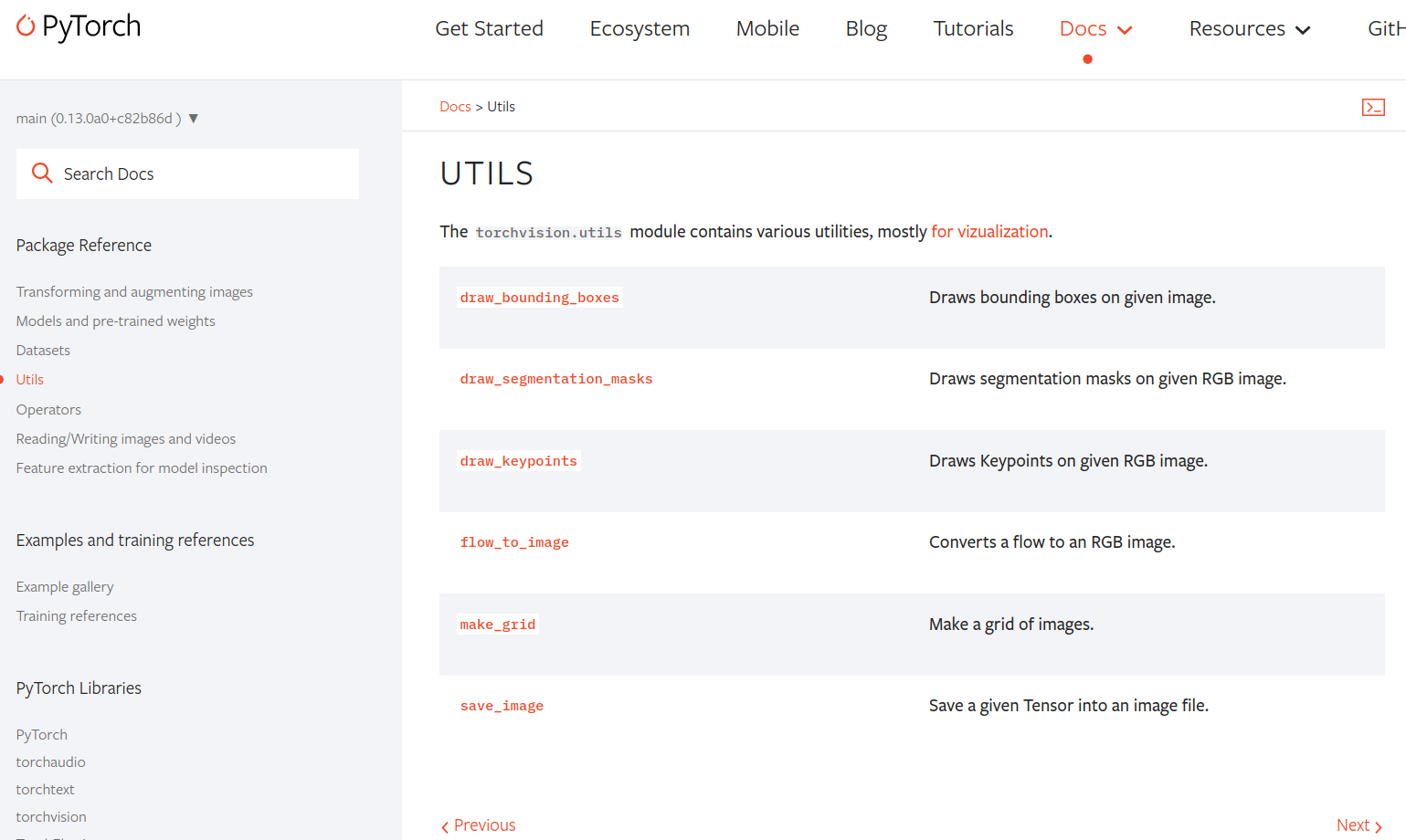Viewport: 1406px width, 840px height.
Task: Open the Utils sidebar entry
Action: 29,379
